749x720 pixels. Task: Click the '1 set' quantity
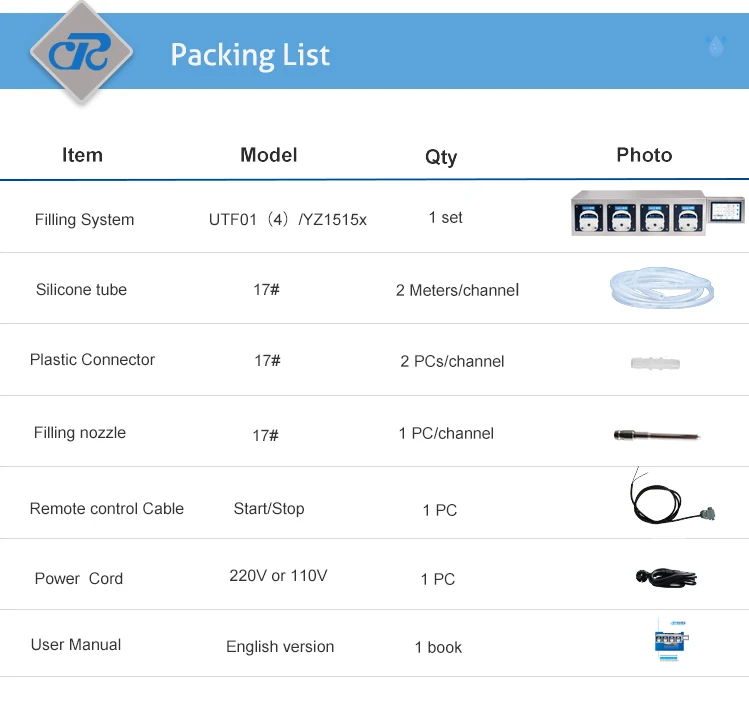click(x=445, y=218)
